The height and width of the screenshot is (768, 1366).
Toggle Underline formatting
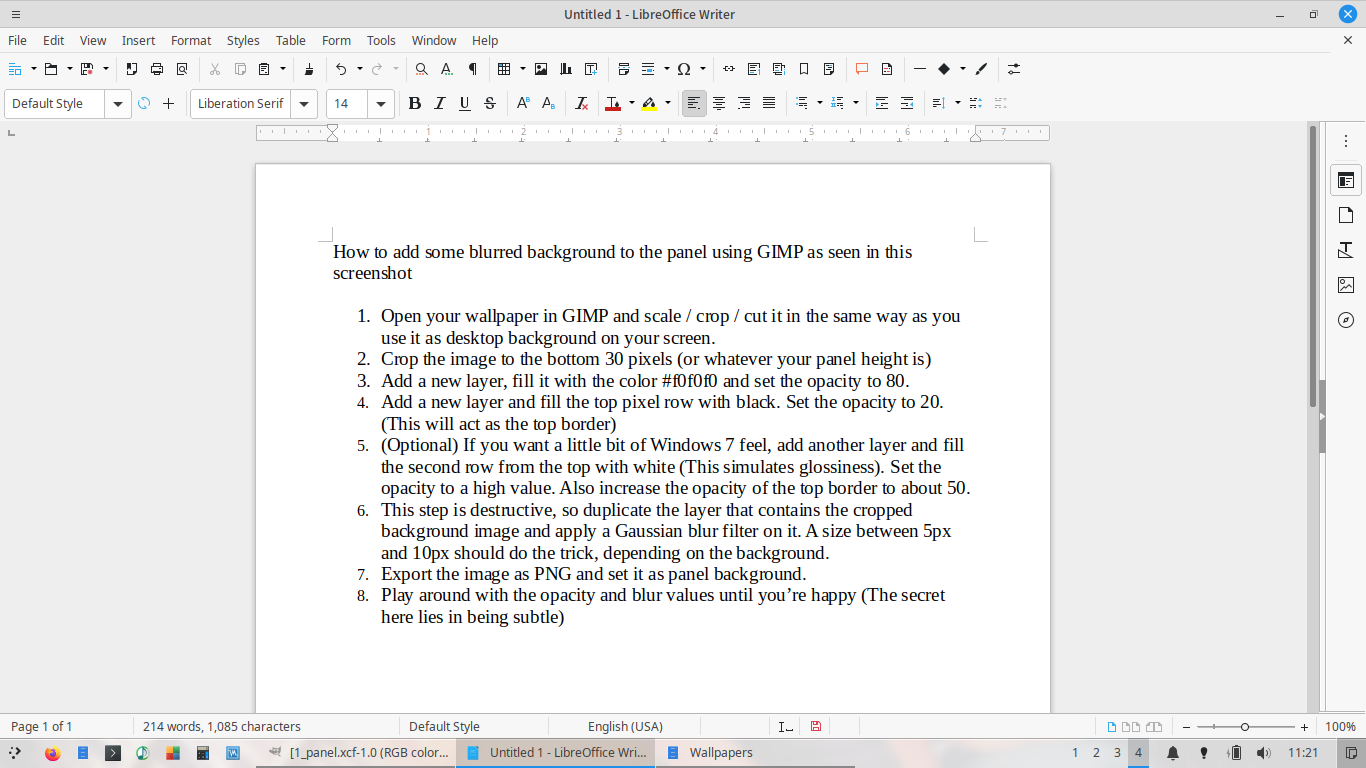point(465,103)
